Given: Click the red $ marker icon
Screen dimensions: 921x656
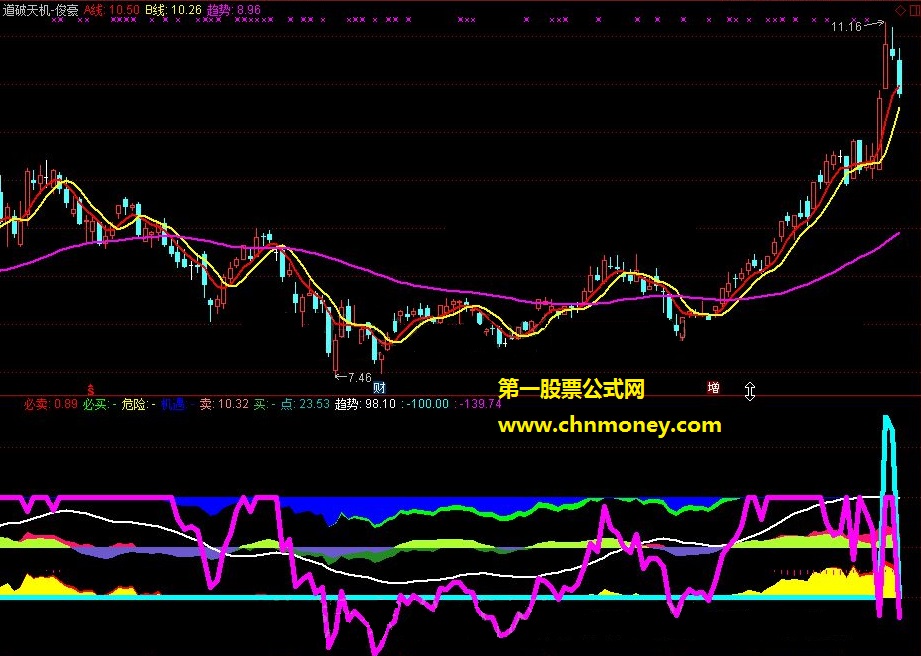Looking at the screenshot, I should [x=90, y=388].
